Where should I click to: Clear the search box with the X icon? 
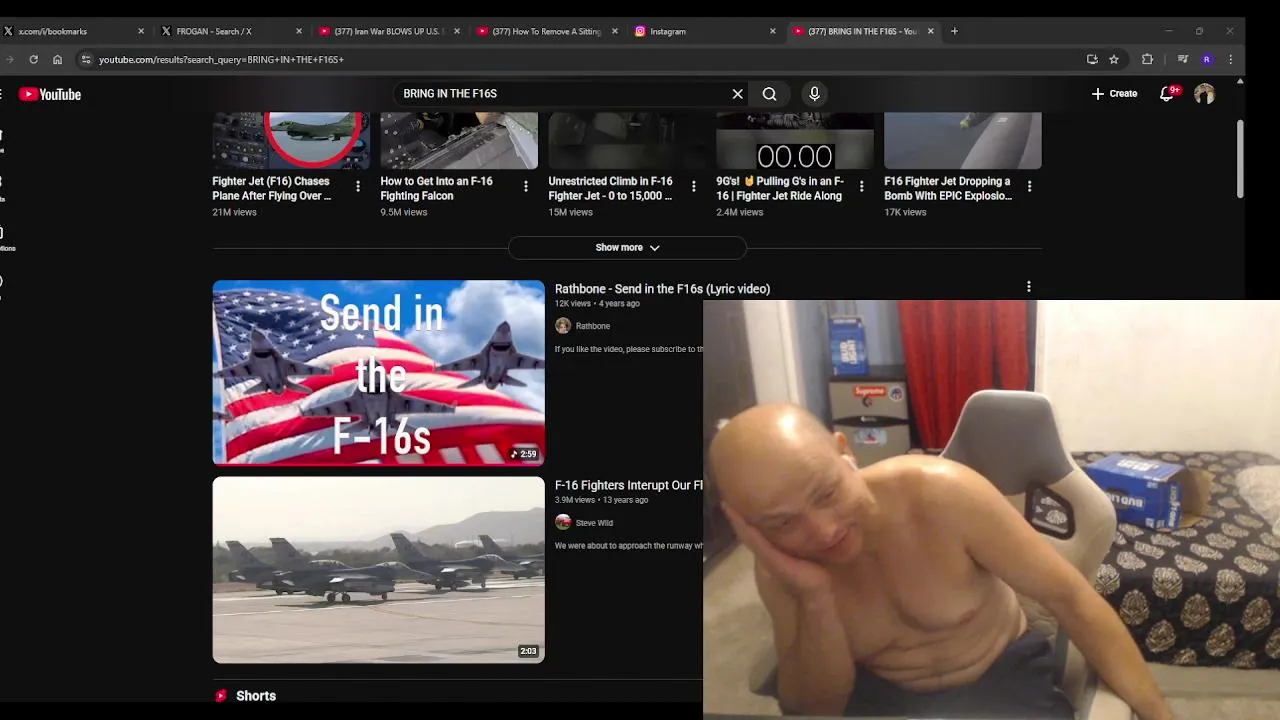click(738, 94)
